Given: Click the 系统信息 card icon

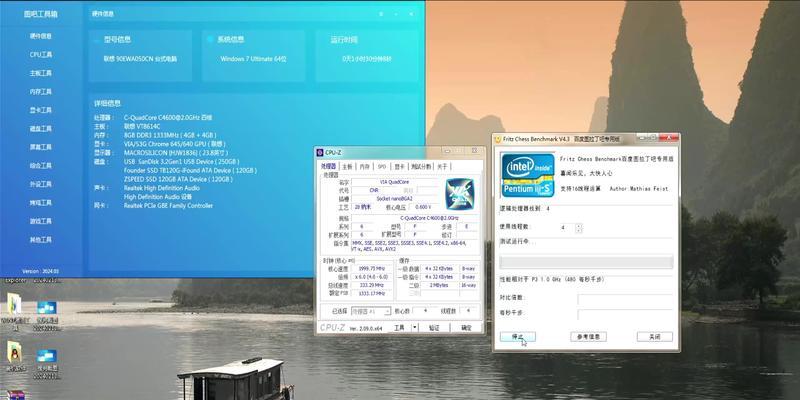Looking at the screenshot, I should 210,39.
